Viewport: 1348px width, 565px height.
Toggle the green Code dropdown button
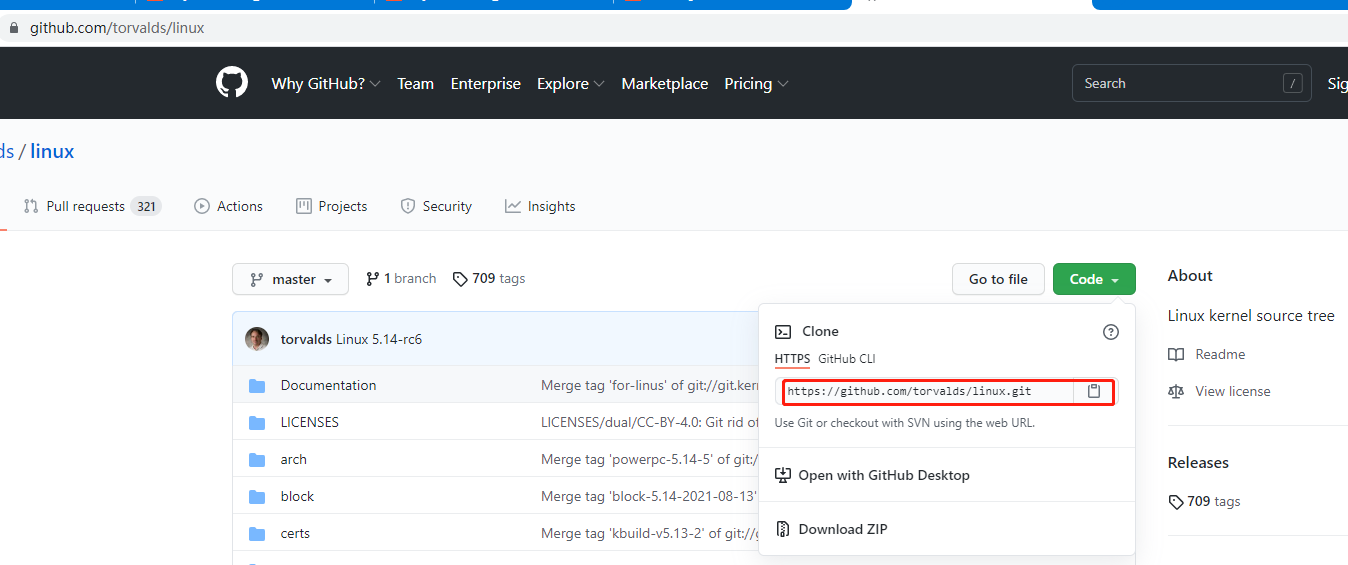pos(1094,279)
